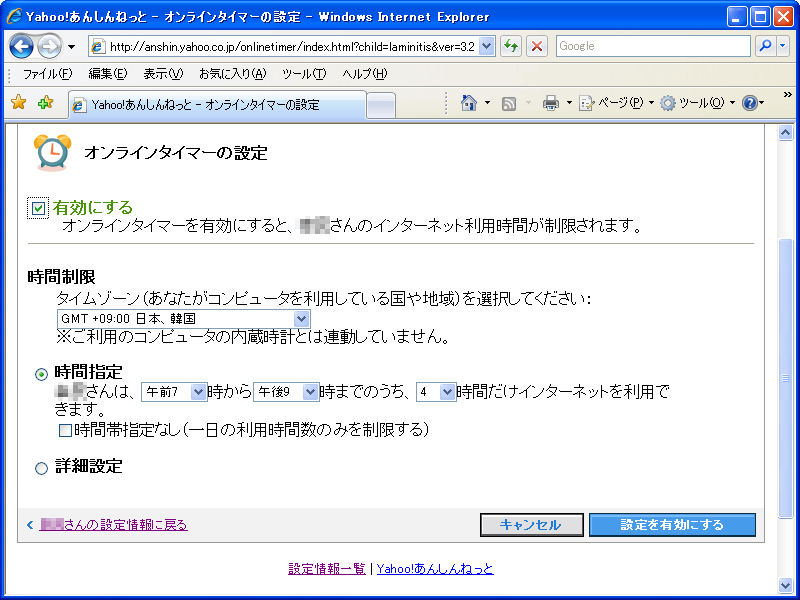The height and width of the screenshot is (600, 800).
Task: Click the 時間制限 section heading
Action: point(61,277)
